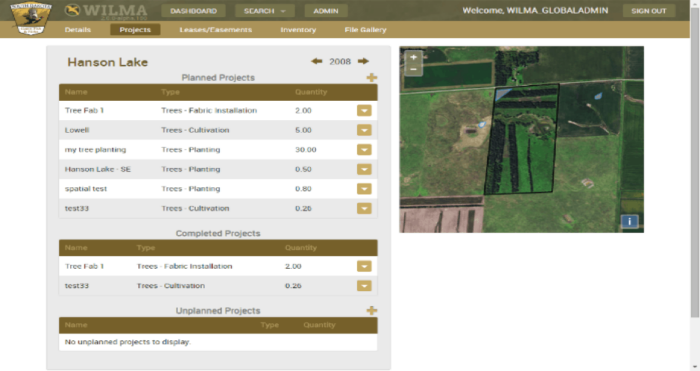Image resolution: width=700 pixels, height=371 pixels.
Task: Go to the DASHBOARD
Action: click(193, 11)
